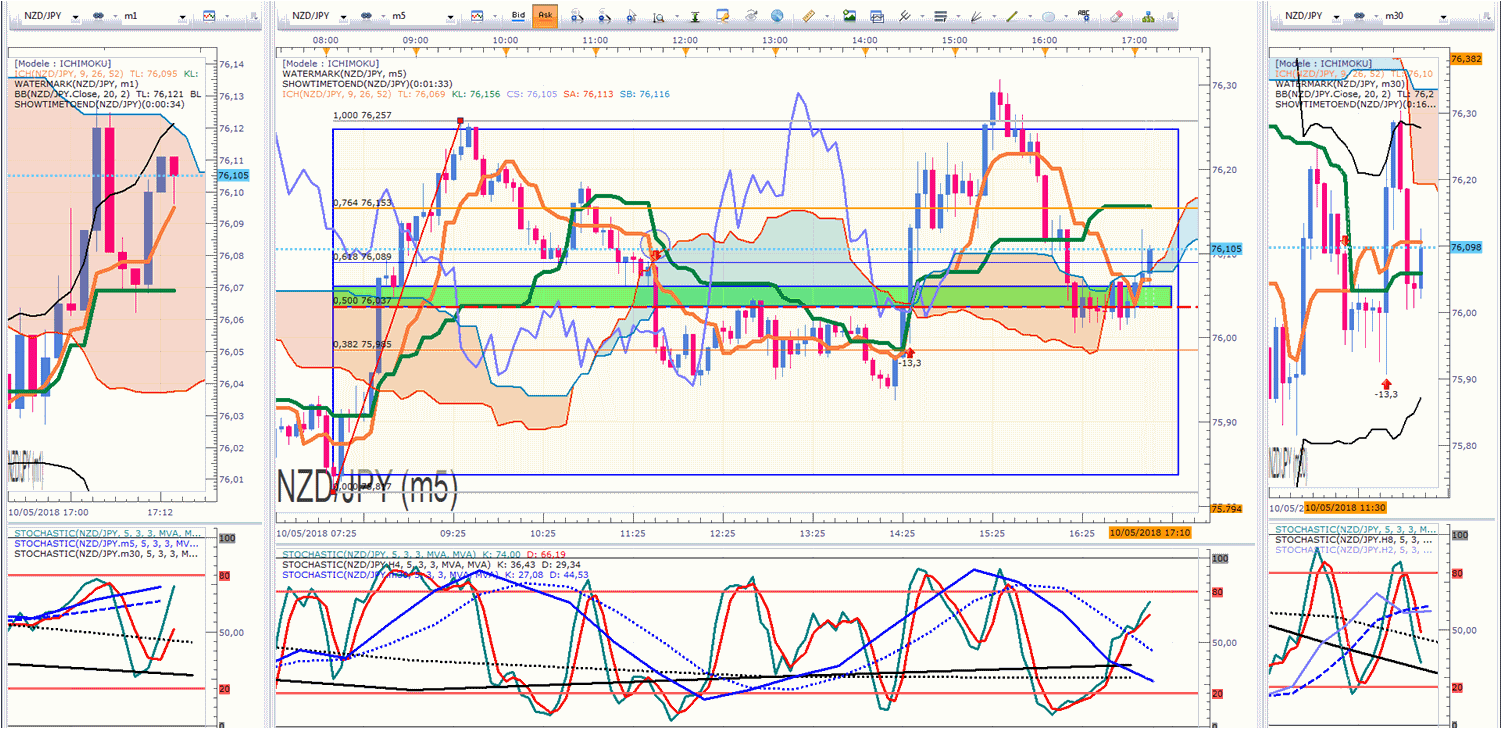Click the highlighted 10/05/2018 17:10 time label
The height and width of the screenshot is (729, 1502).
coord(1150,533)
